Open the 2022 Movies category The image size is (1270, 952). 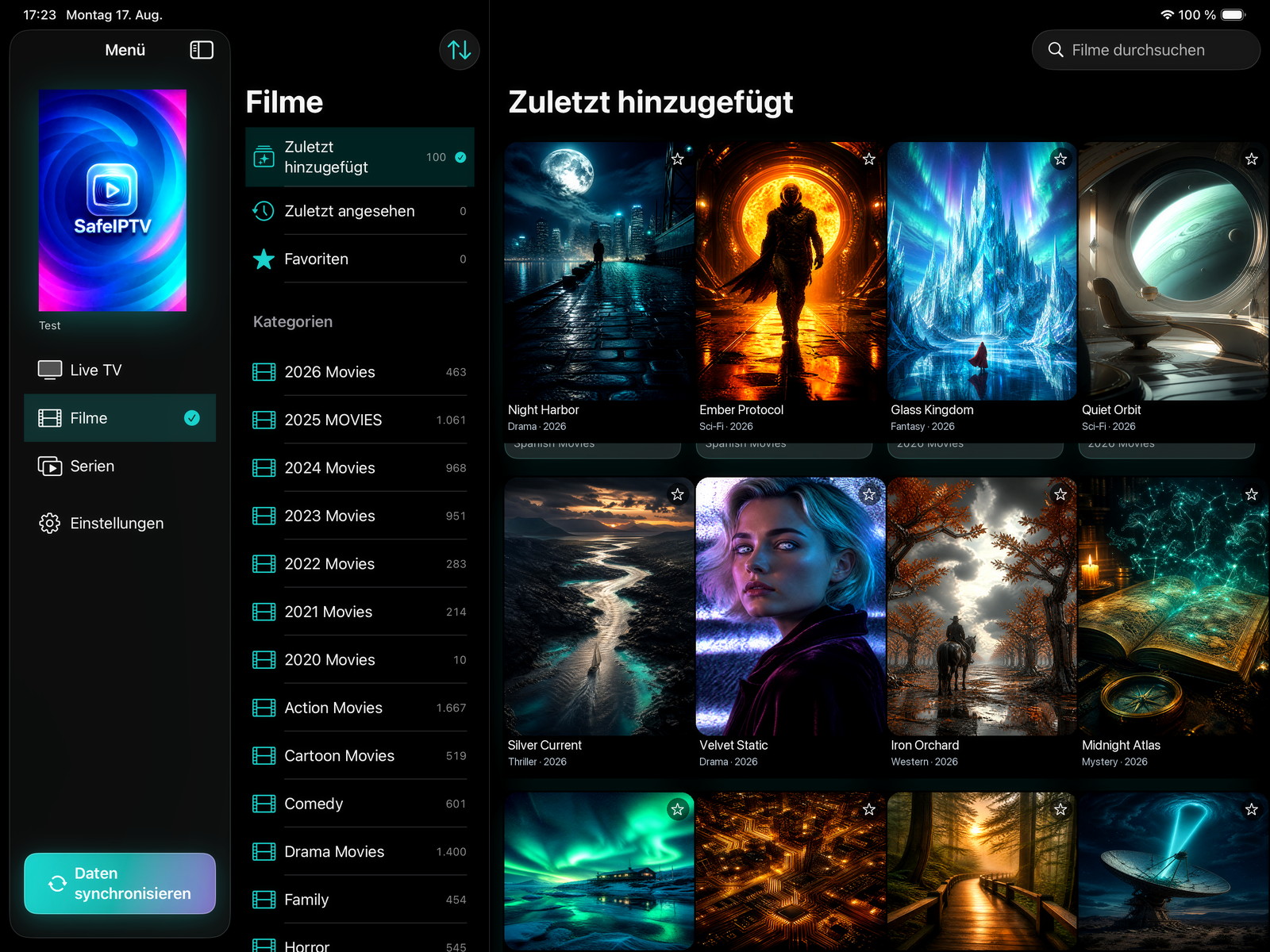pyautogui.click(x=360, y=564)
